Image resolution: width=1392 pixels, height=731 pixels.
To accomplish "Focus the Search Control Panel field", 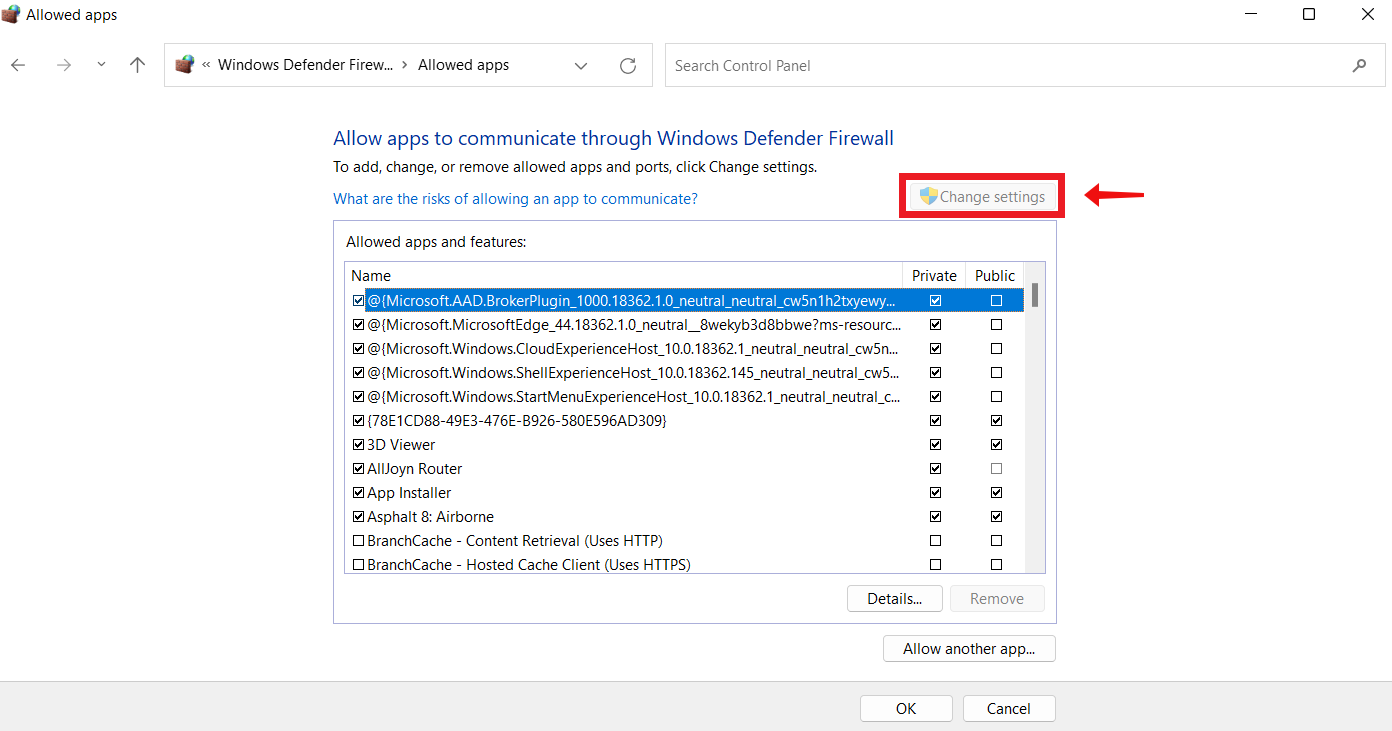I will pyautogui.click(x=1023, y=66).
